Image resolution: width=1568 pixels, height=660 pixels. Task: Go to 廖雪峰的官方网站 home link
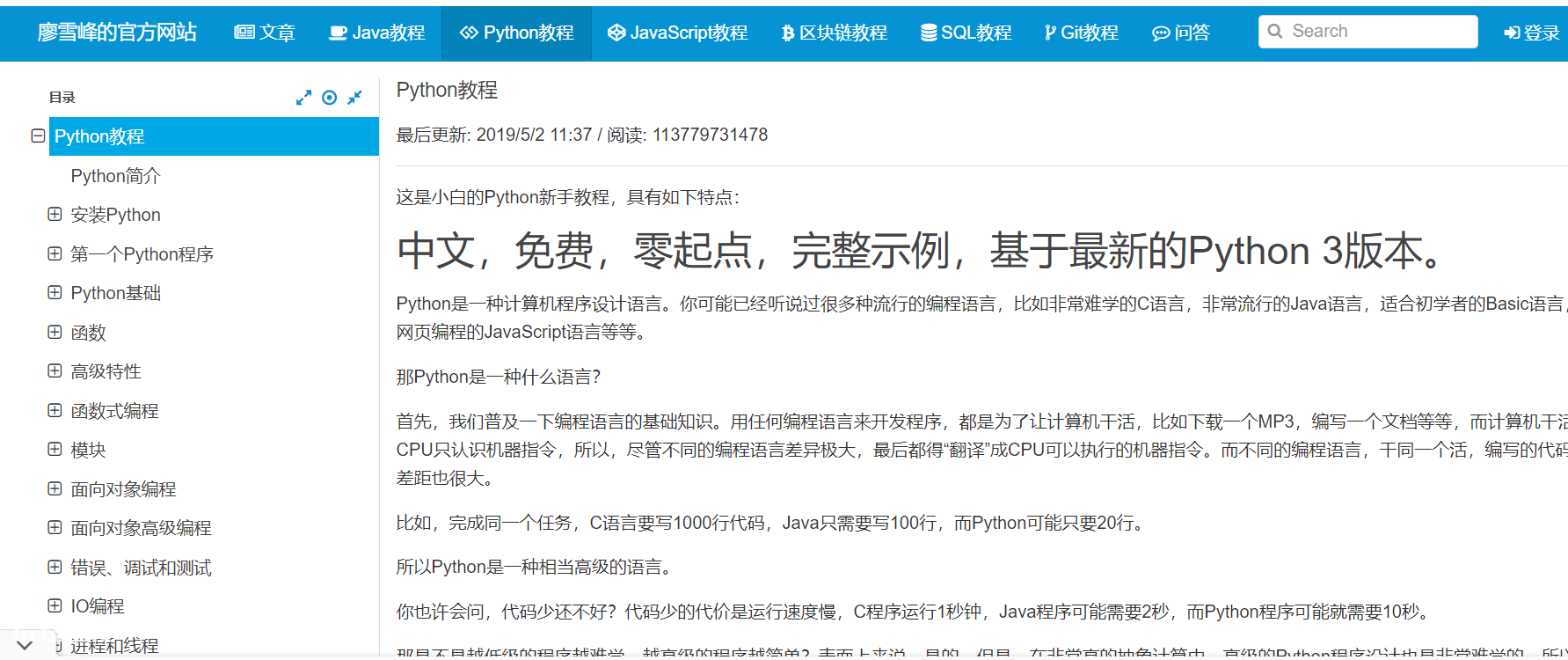pyautogui.click(x=117, y=33)
